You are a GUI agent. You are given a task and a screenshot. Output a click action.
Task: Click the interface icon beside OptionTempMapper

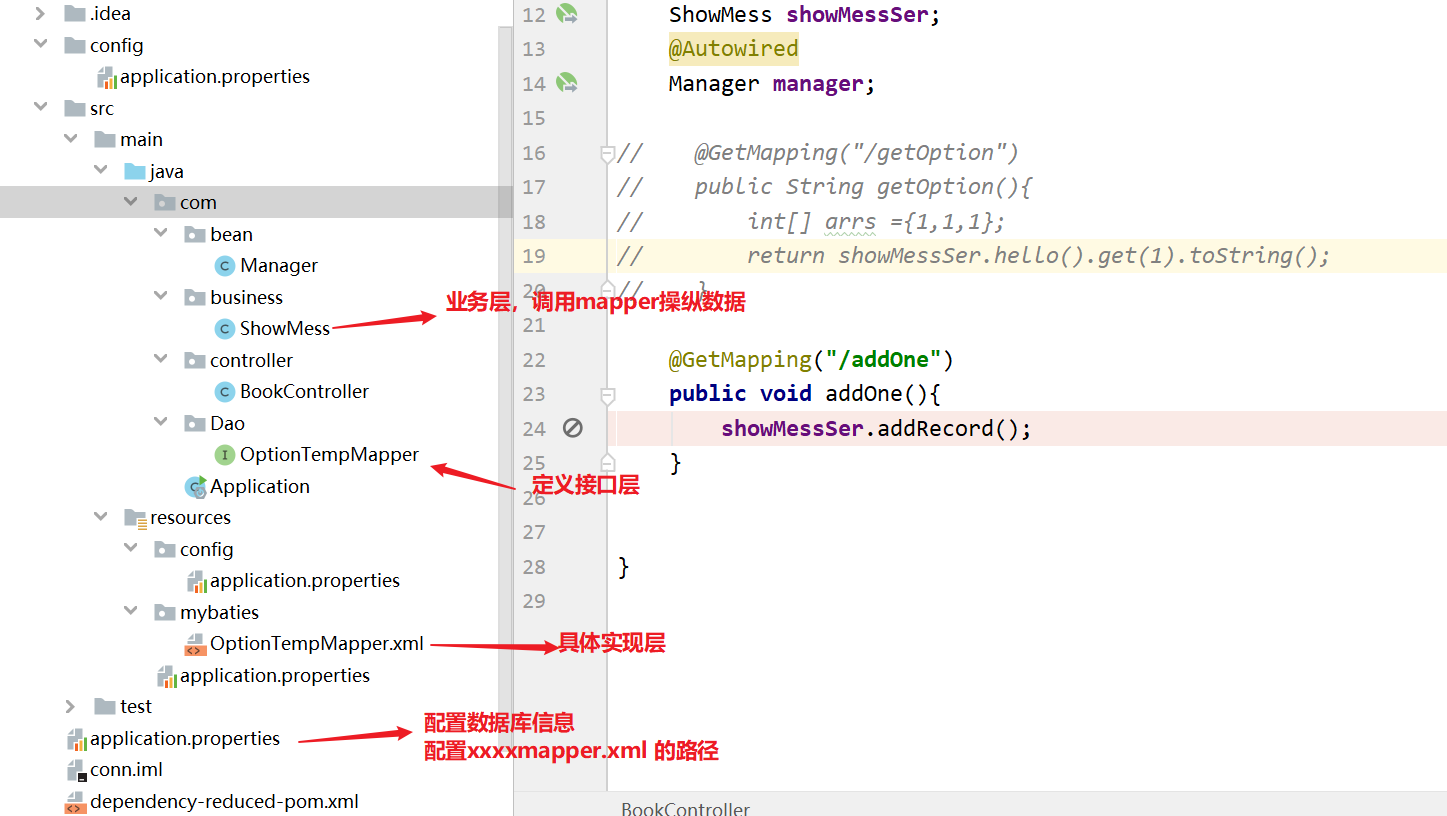pyautogui.click(x=222, y=454)
